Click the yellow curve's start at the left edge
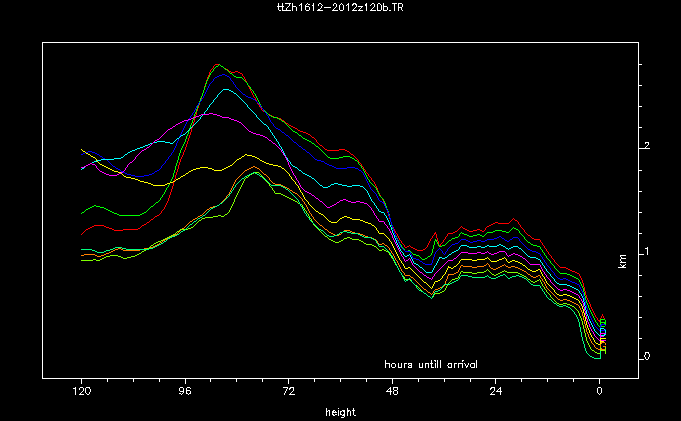The image size is (681, 421). pyautogui.click(x=82, y=150)
